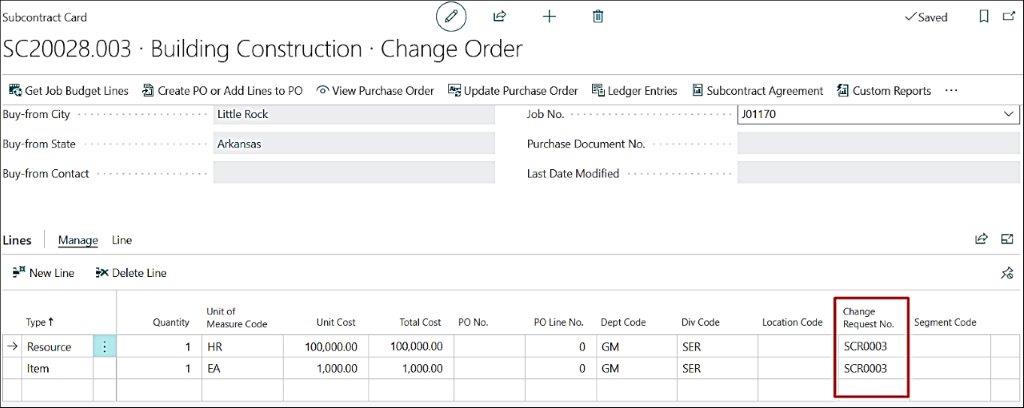Click the plus icon to add new
The height and width of the screenshot is (408, 1024).
point(549,17)
